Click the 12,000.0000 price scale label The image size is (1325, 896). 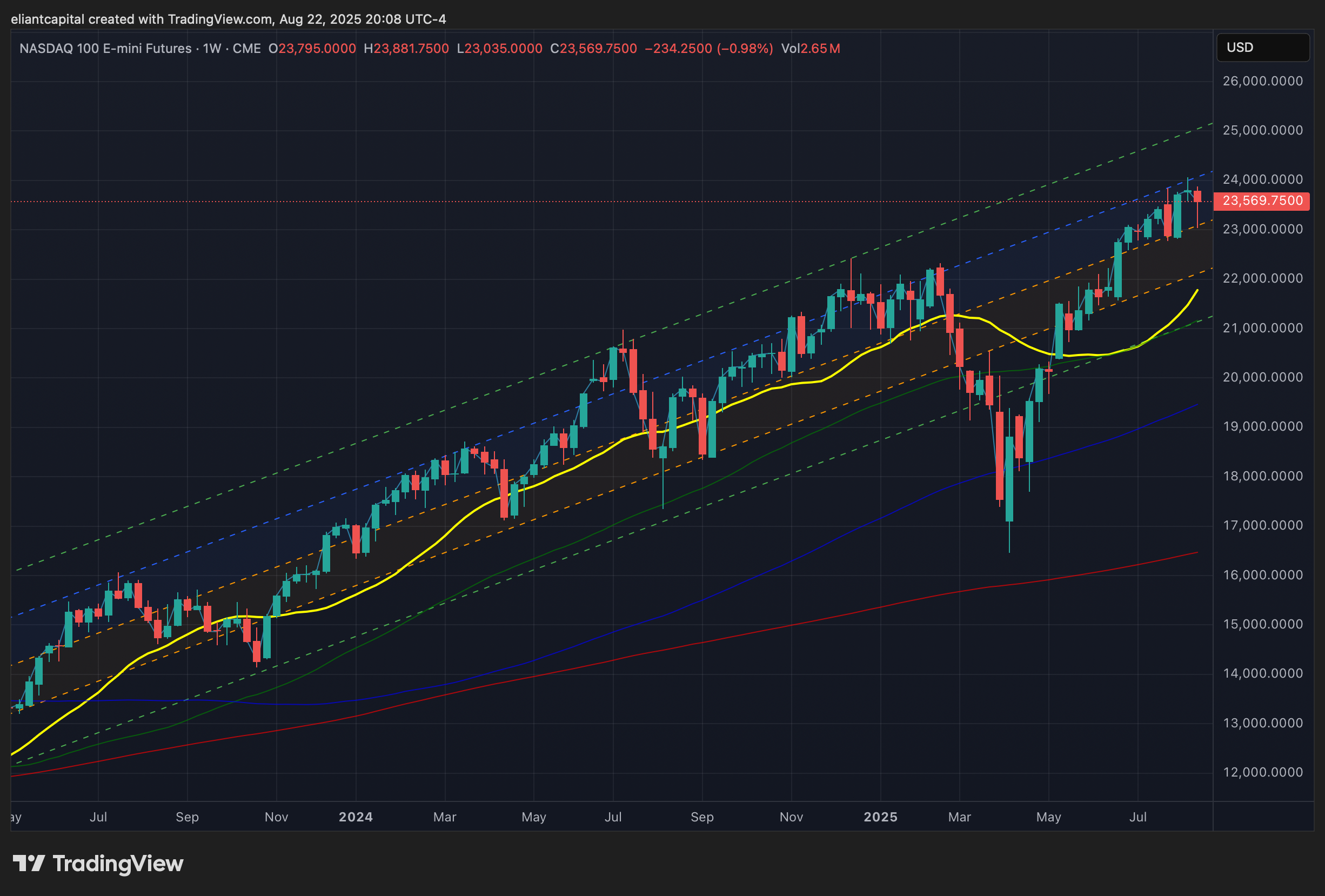(1262, 772)
